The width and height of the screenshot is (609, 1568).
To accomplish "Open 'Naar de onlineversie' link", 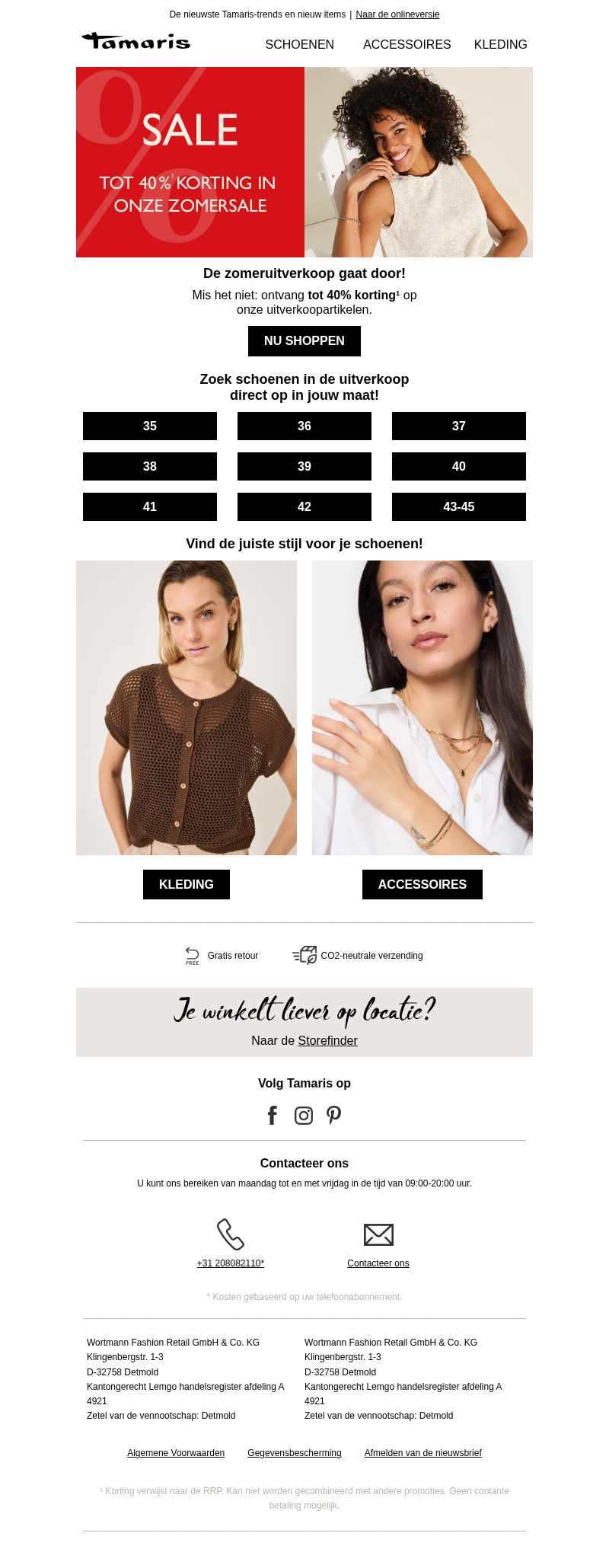I will [397, 14].
